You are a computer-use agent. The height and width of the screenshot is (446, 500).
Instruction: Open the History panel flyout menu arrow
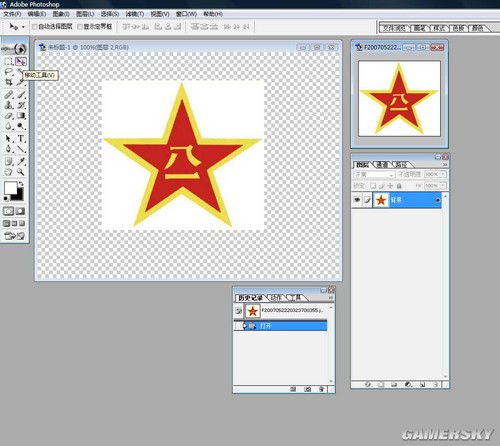(331, 298)
